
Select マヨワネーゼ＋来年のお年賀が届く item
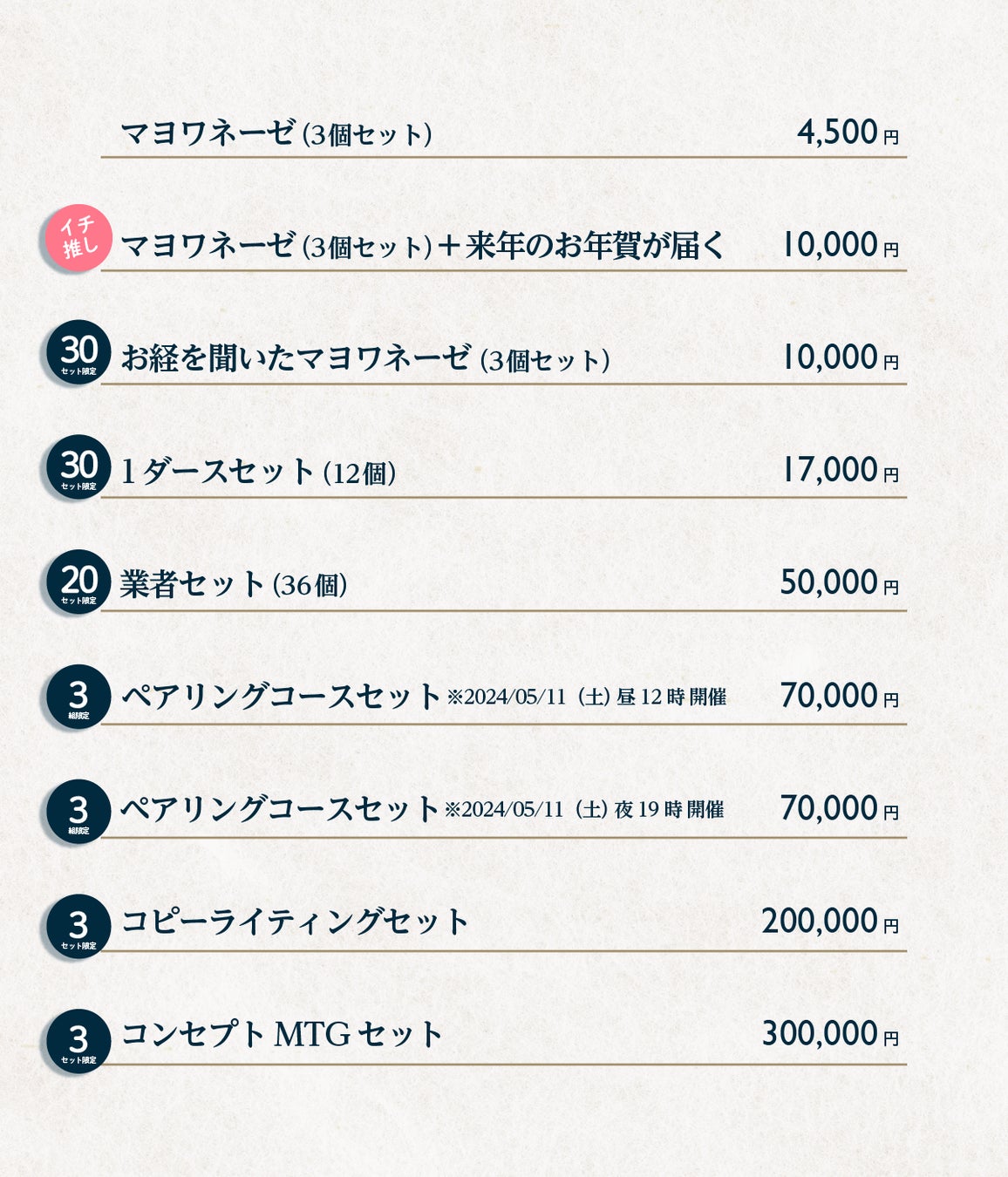(x=422, y=246)
